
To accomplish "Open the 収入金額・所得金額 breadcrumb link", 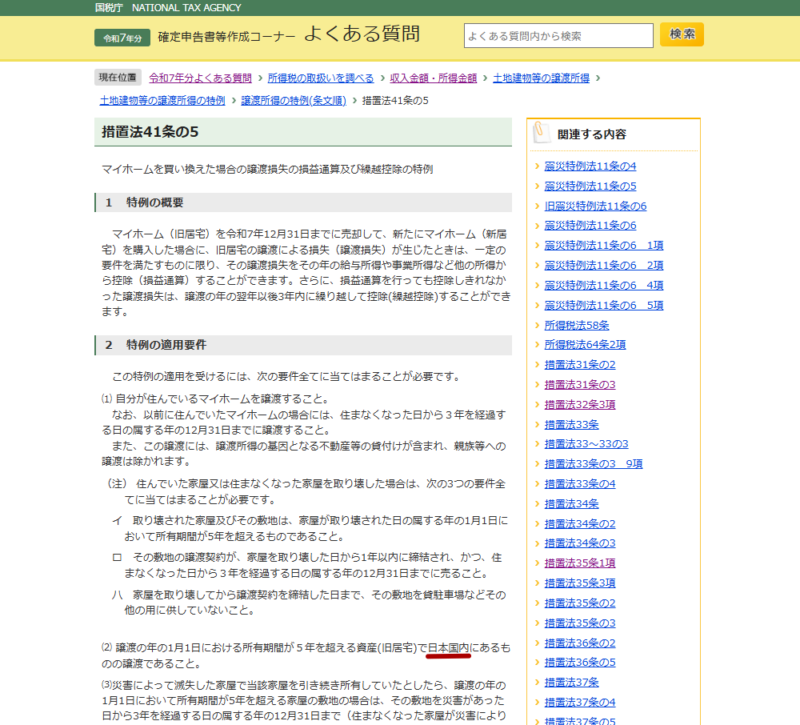I will click(x=433, y=77).
